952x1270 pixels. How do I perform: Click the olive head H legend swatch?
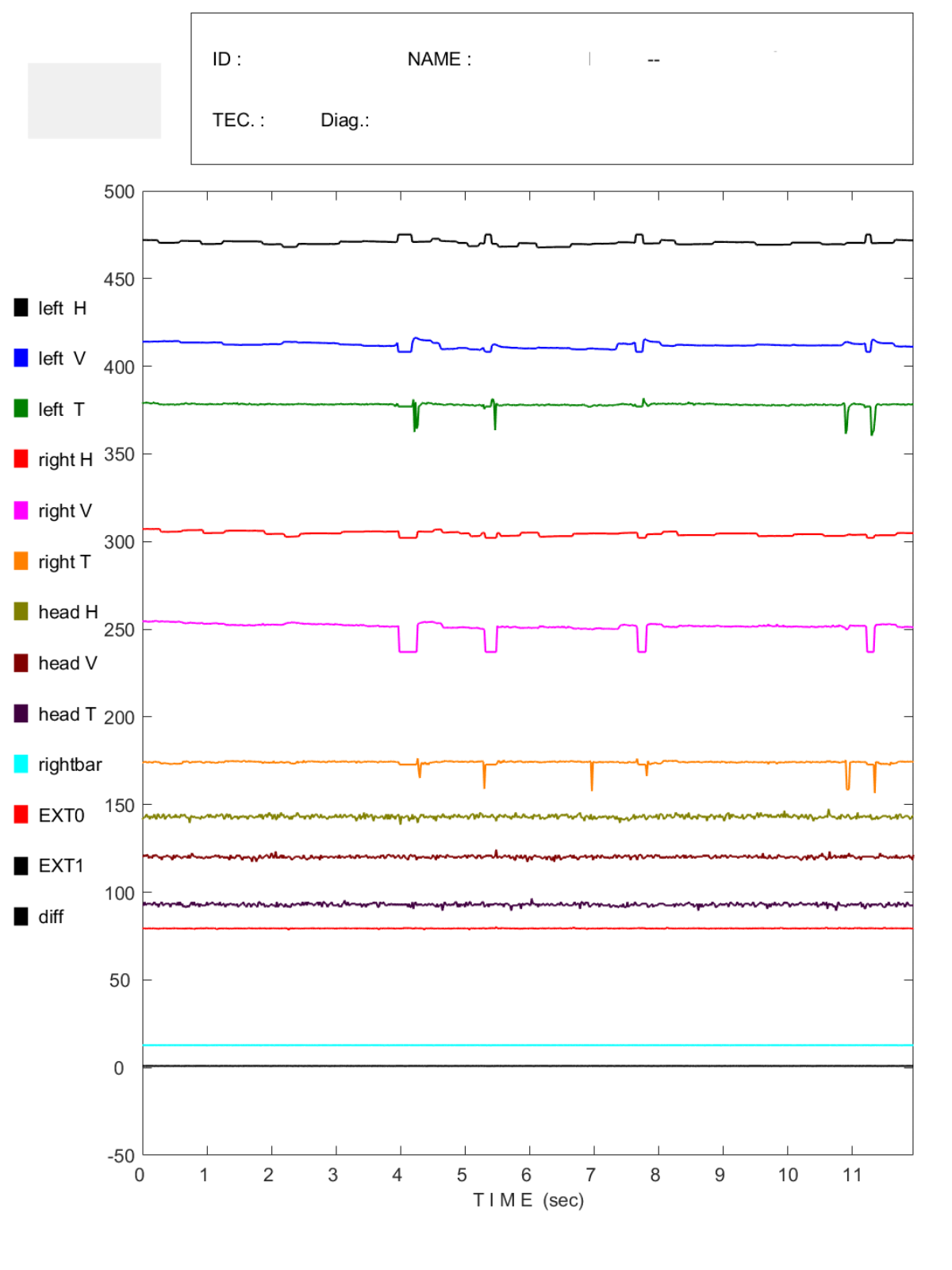[21, 612]
